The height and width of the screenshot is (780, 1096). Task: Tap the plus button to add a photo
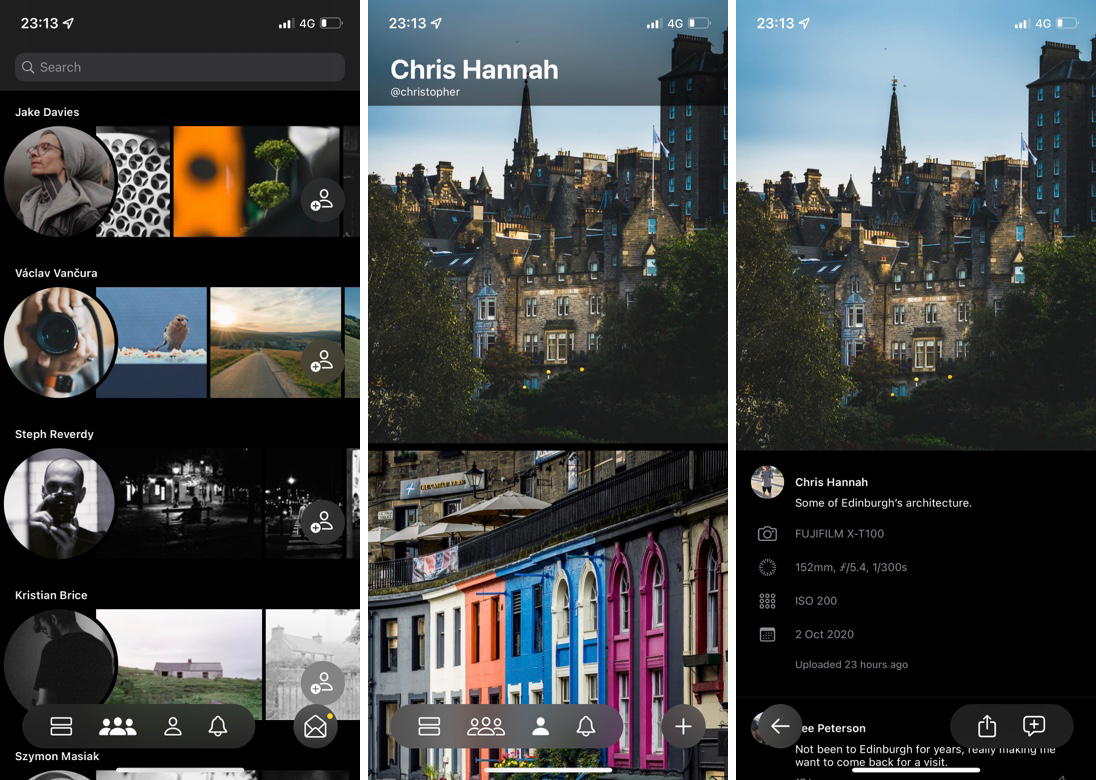684,727
